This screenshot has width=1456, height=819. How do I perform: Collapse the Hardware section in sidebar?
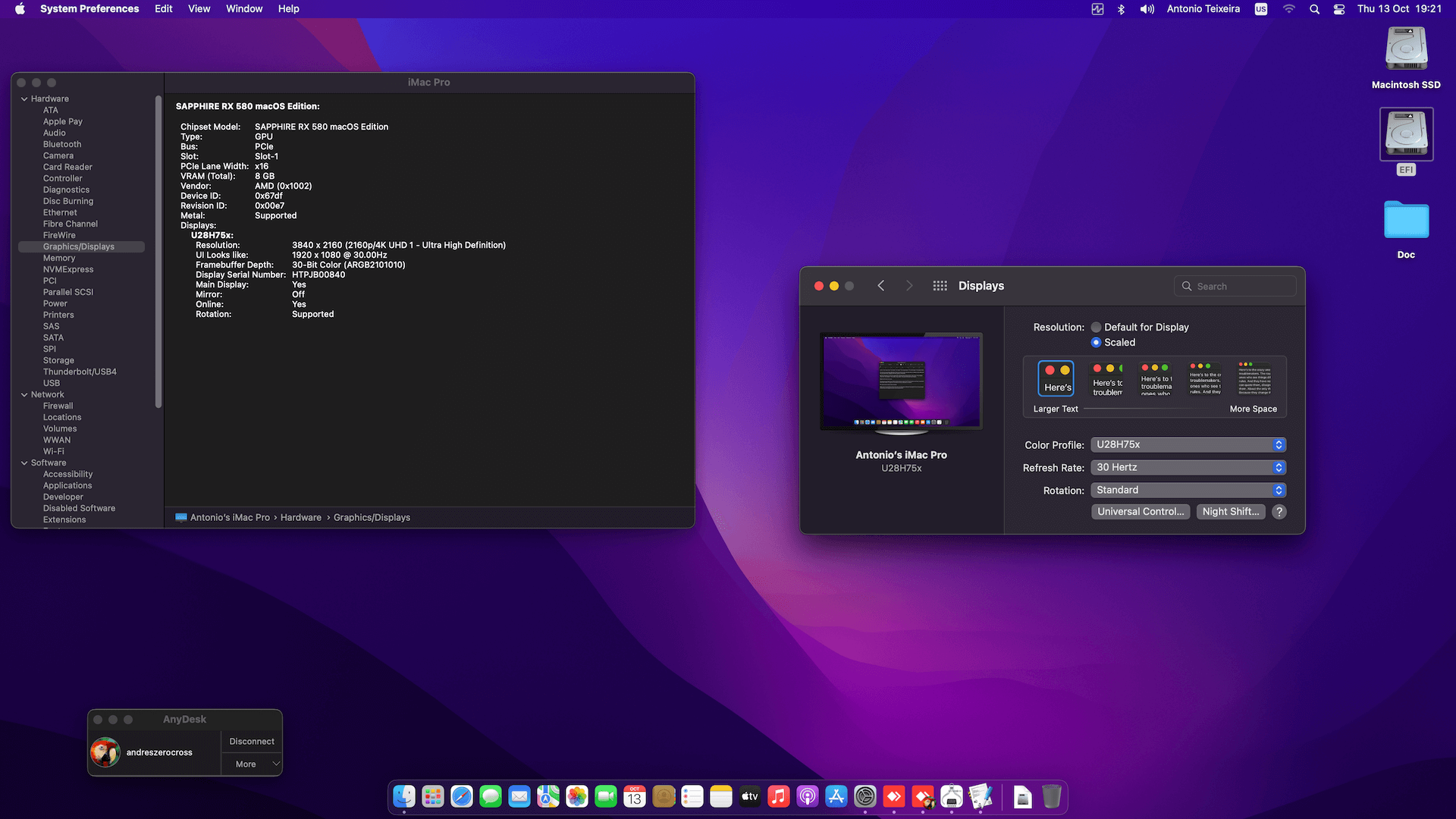24,99
